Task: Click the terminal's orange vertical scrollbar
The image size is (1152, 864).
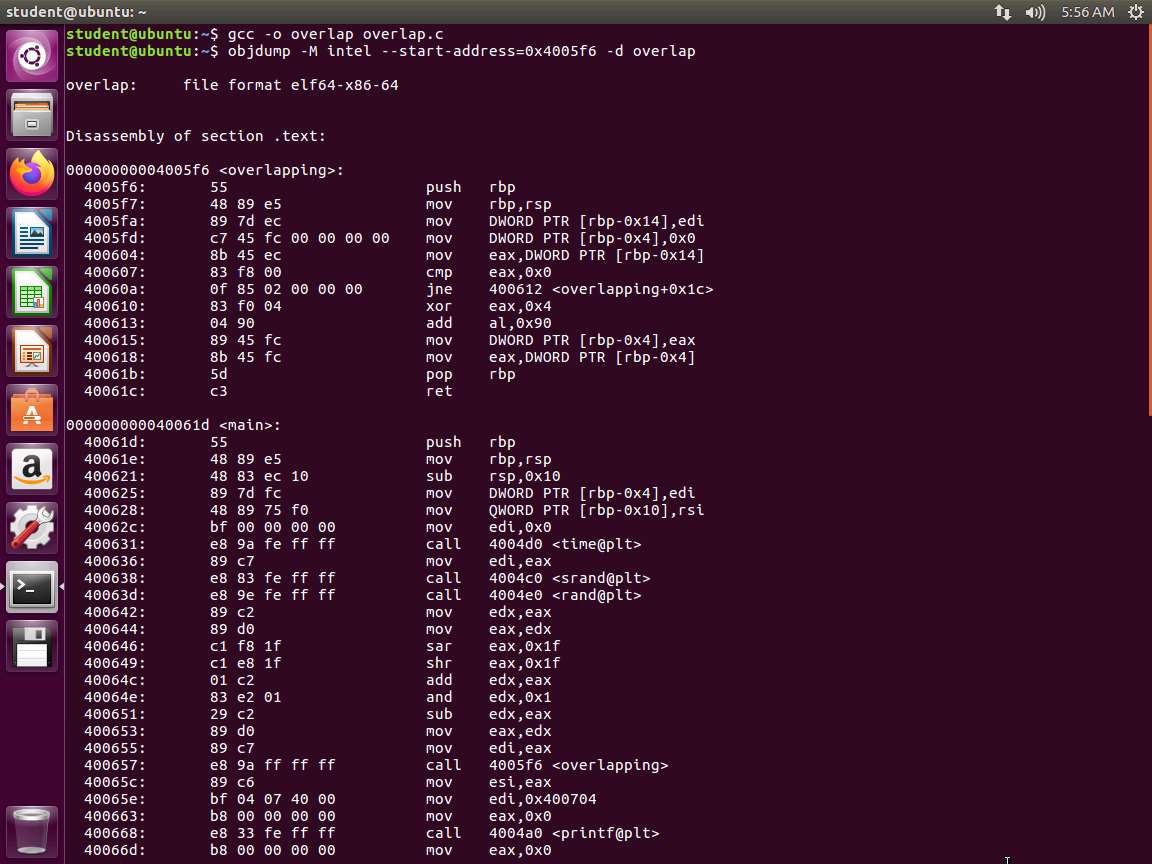Action: click(x=1148, y=220)
